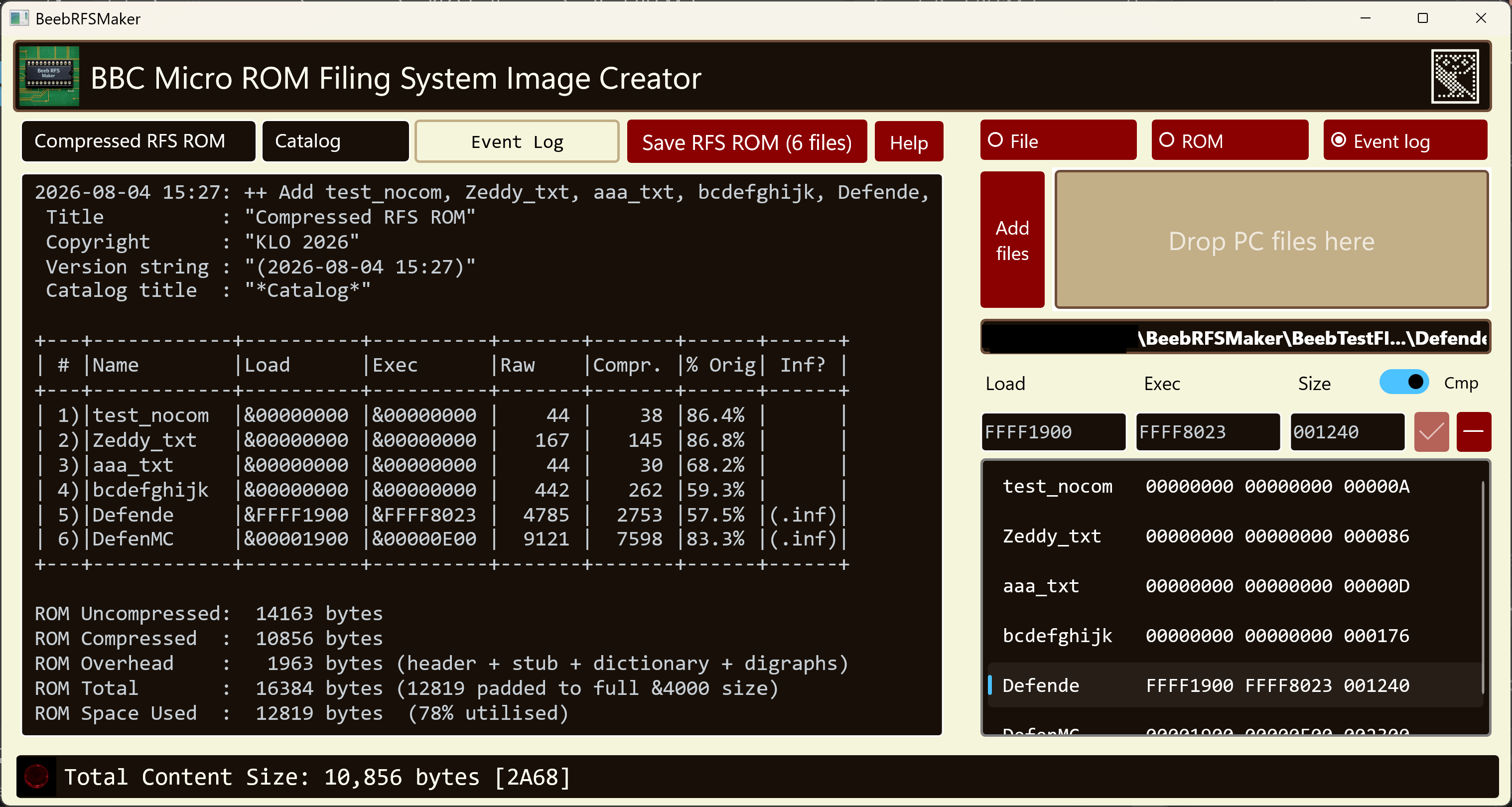Click the log row '6)|DefenMC'
Image resolution: width=1512 pixels, height=807 pixels.
click(442, 539)
